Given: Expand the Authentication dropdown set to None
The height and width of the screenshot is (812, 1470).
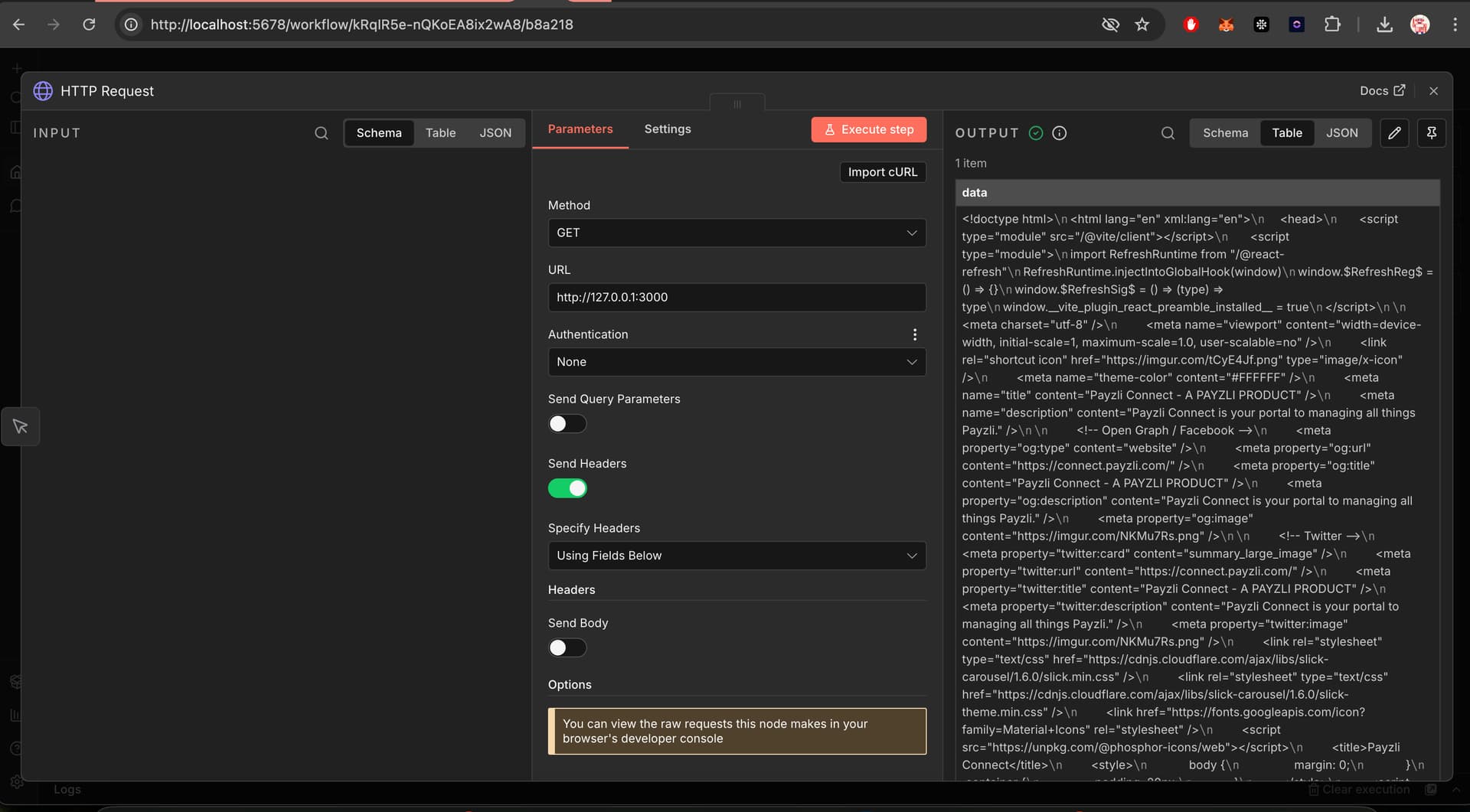Looking at the screenshot, I should click(737, 362).
